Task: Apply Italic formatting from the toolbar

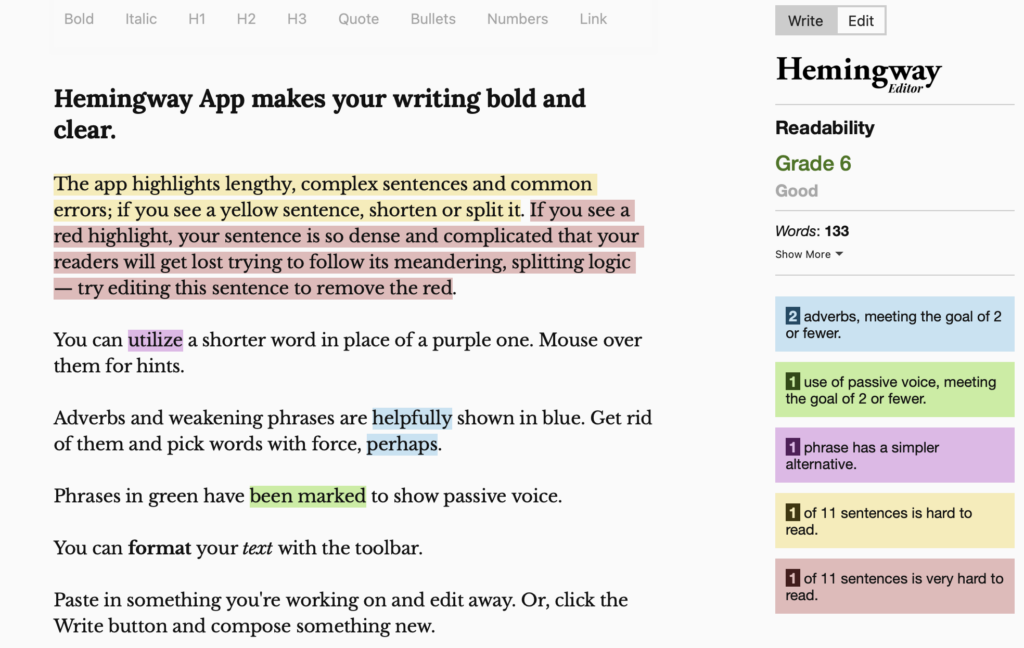Action: (x=141, y=19)
